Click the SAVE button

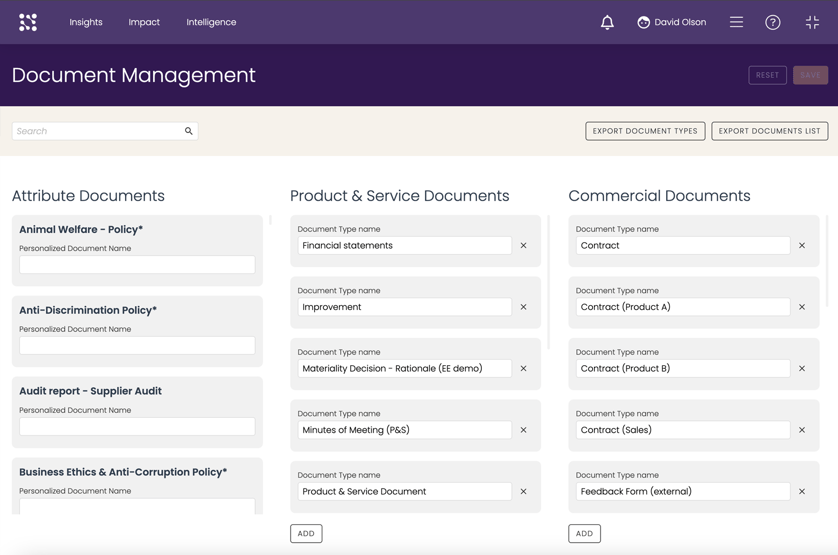pyautogui.click(x=810, y=75)
